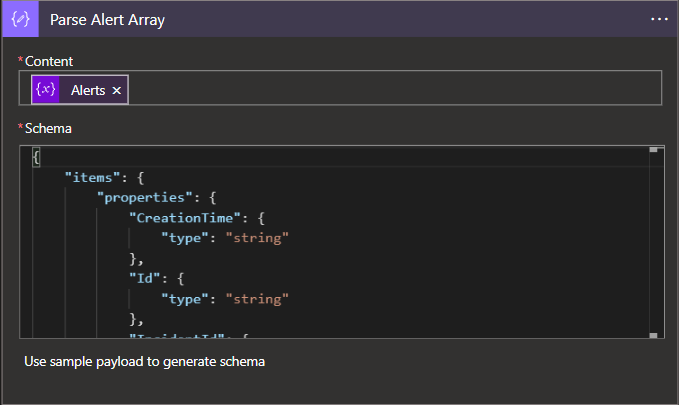Open the ellipsis menu for Parse Alert Array
The image size is (679, 405).
click(658, 19)
